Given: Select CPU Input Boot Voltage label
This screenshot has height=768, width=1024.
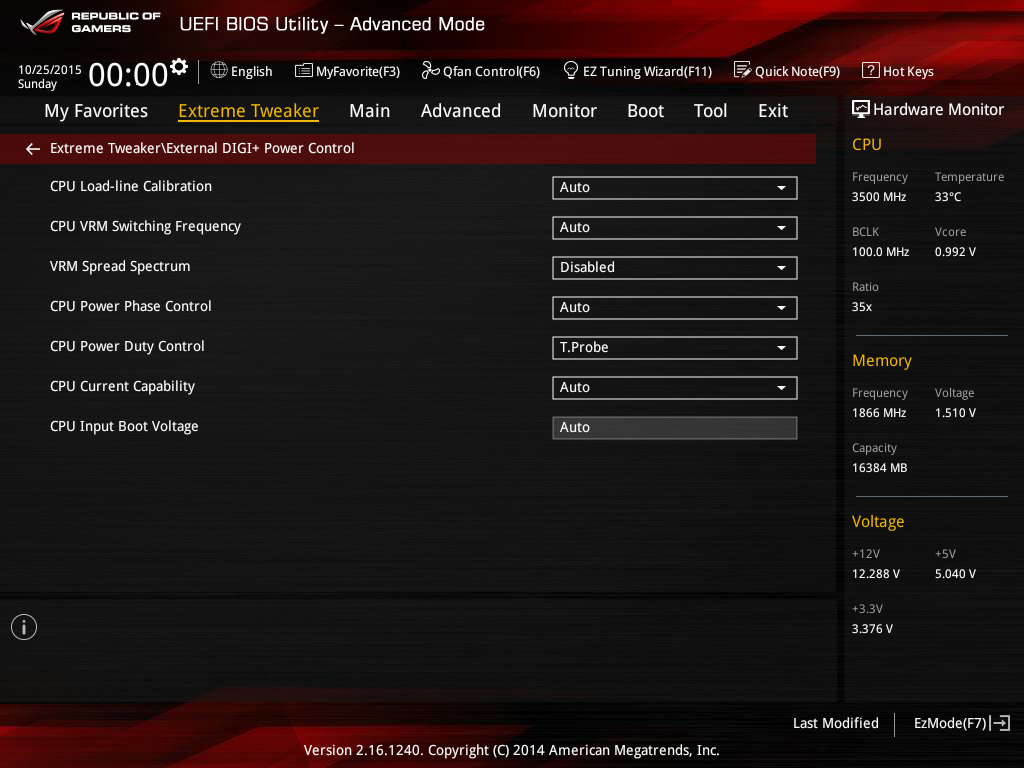Looking at the screenshot, I should click(124, 426).
